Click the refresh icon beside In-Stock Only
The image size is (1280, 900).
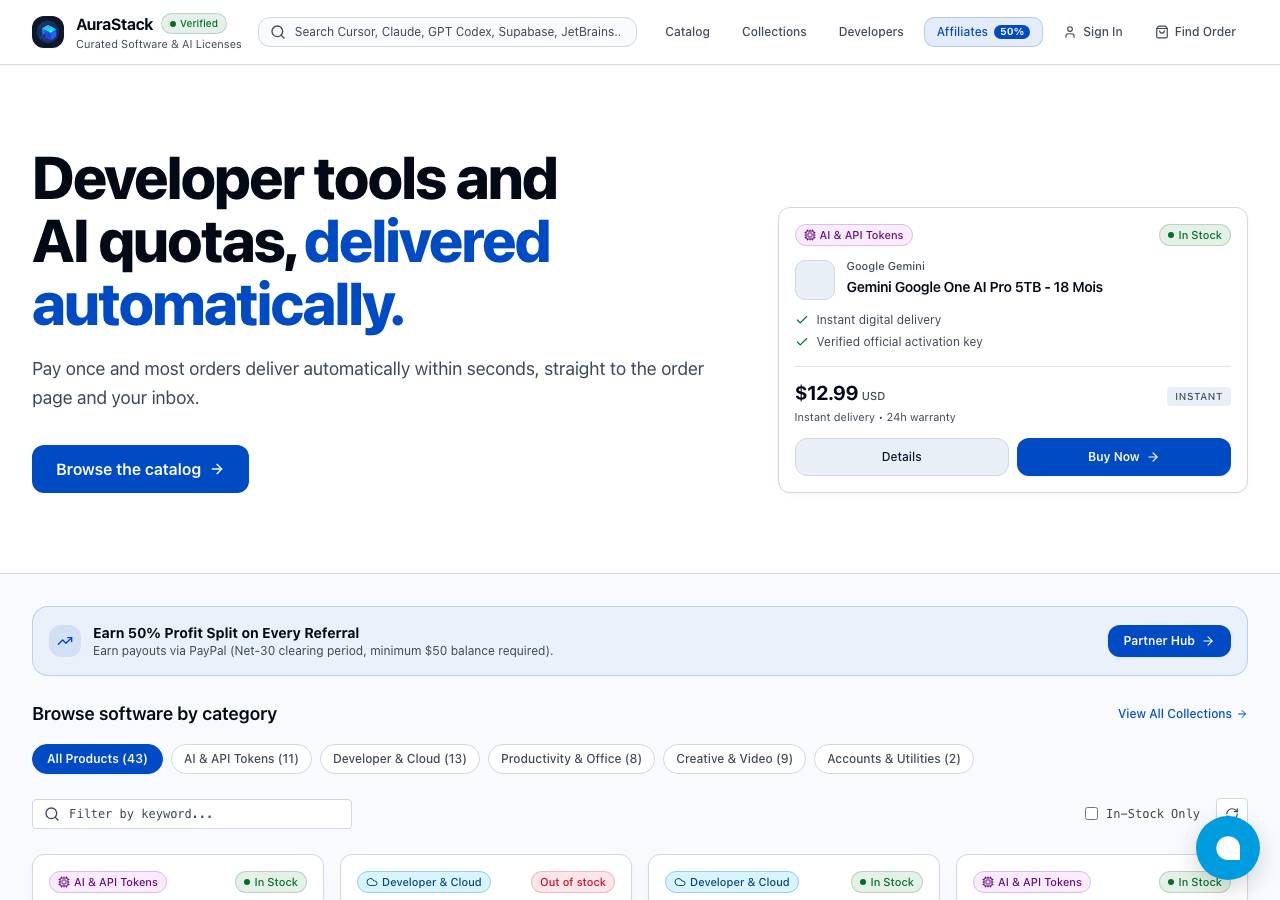1232,814
